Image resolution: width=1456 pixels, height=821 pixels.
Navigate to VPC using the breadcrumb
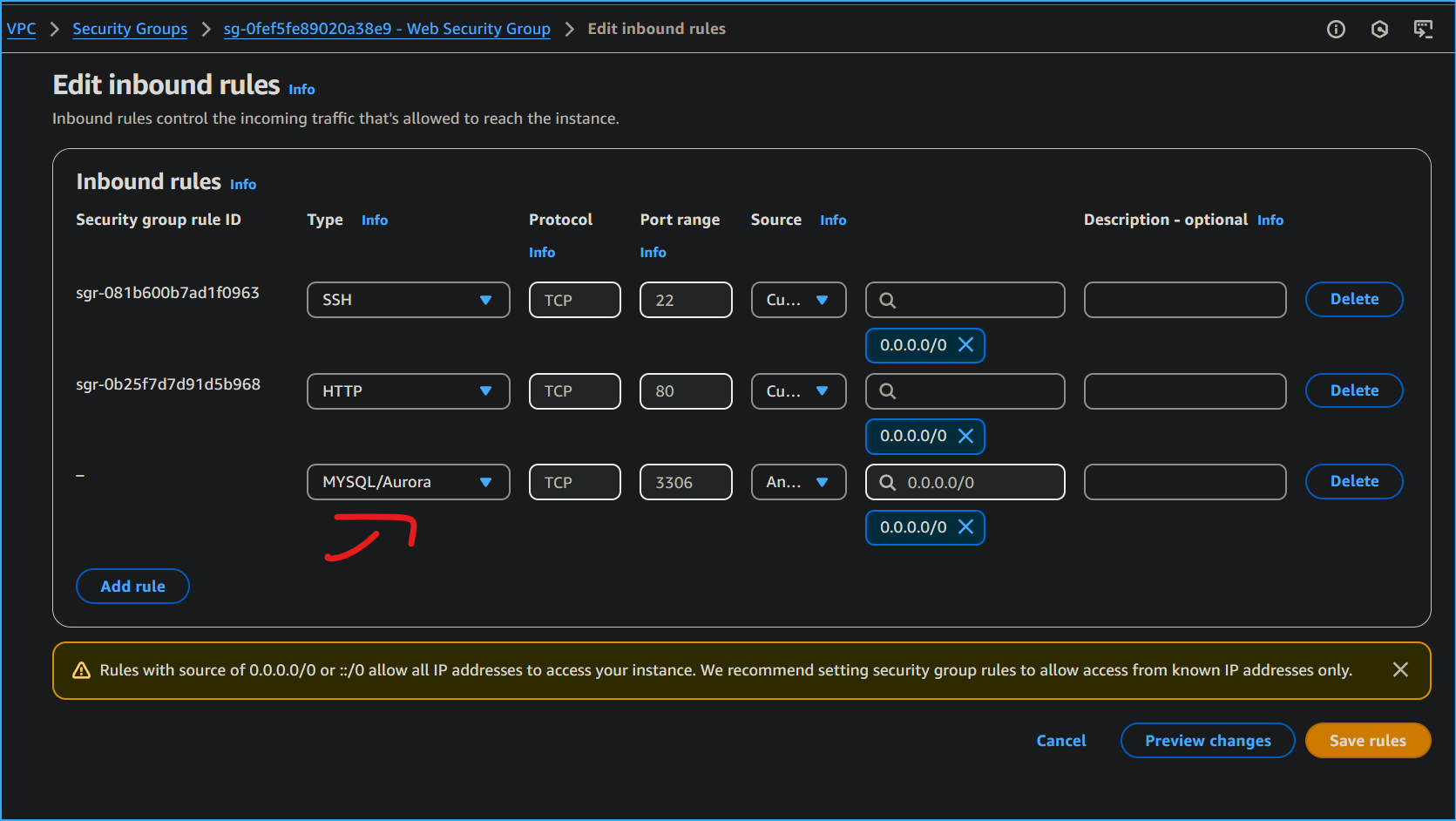(x=21, y=29)
